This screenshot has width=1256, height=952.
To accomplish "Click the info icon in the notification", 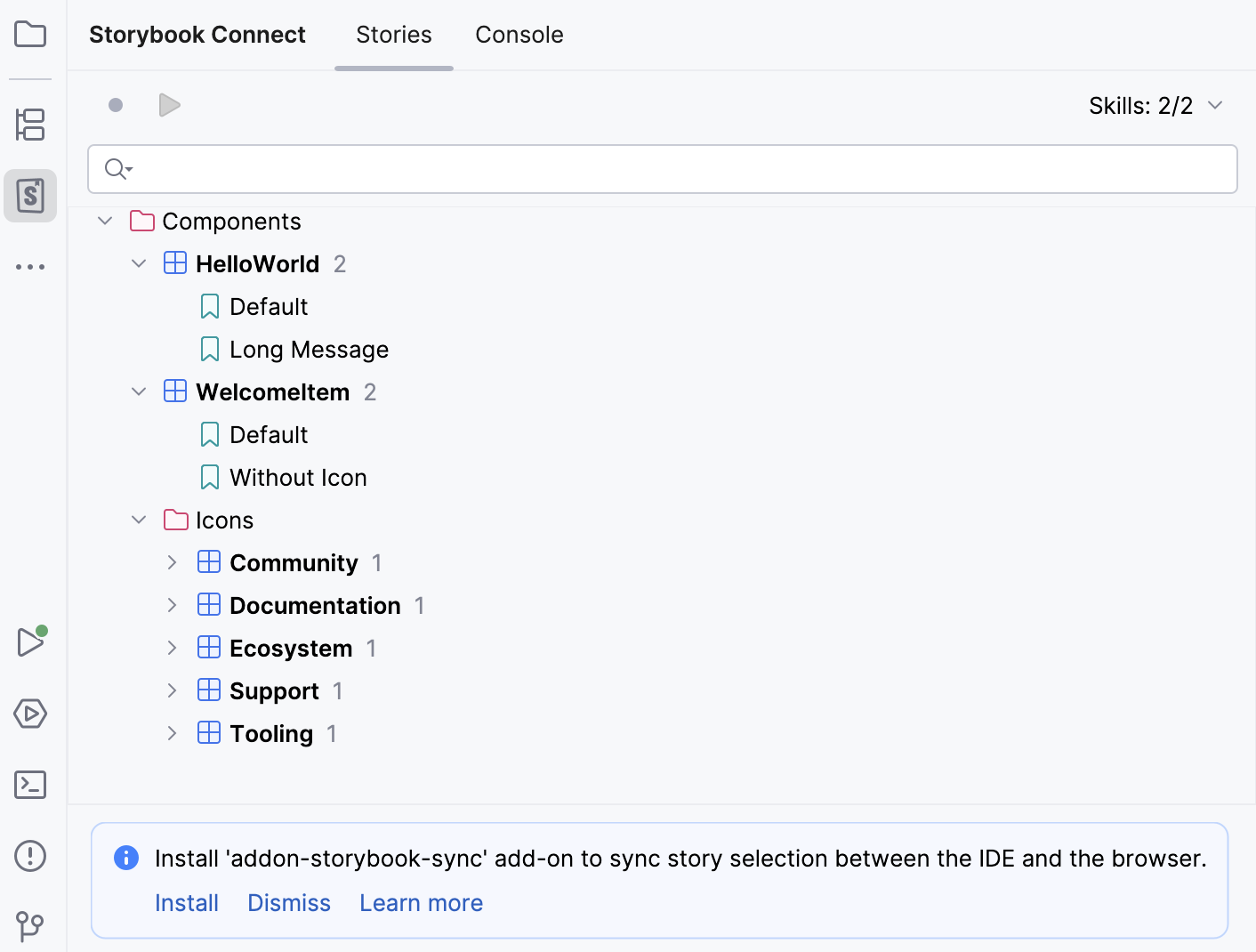I will (x=126, y=858).
